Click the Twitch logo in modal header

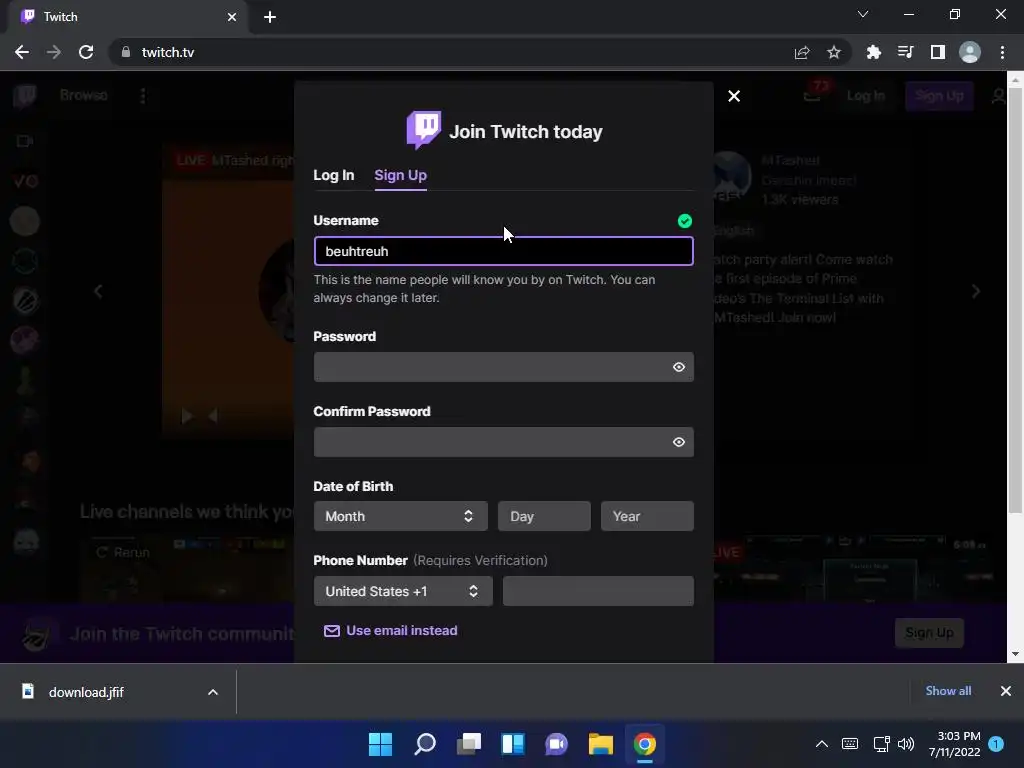tap(424, 130)
